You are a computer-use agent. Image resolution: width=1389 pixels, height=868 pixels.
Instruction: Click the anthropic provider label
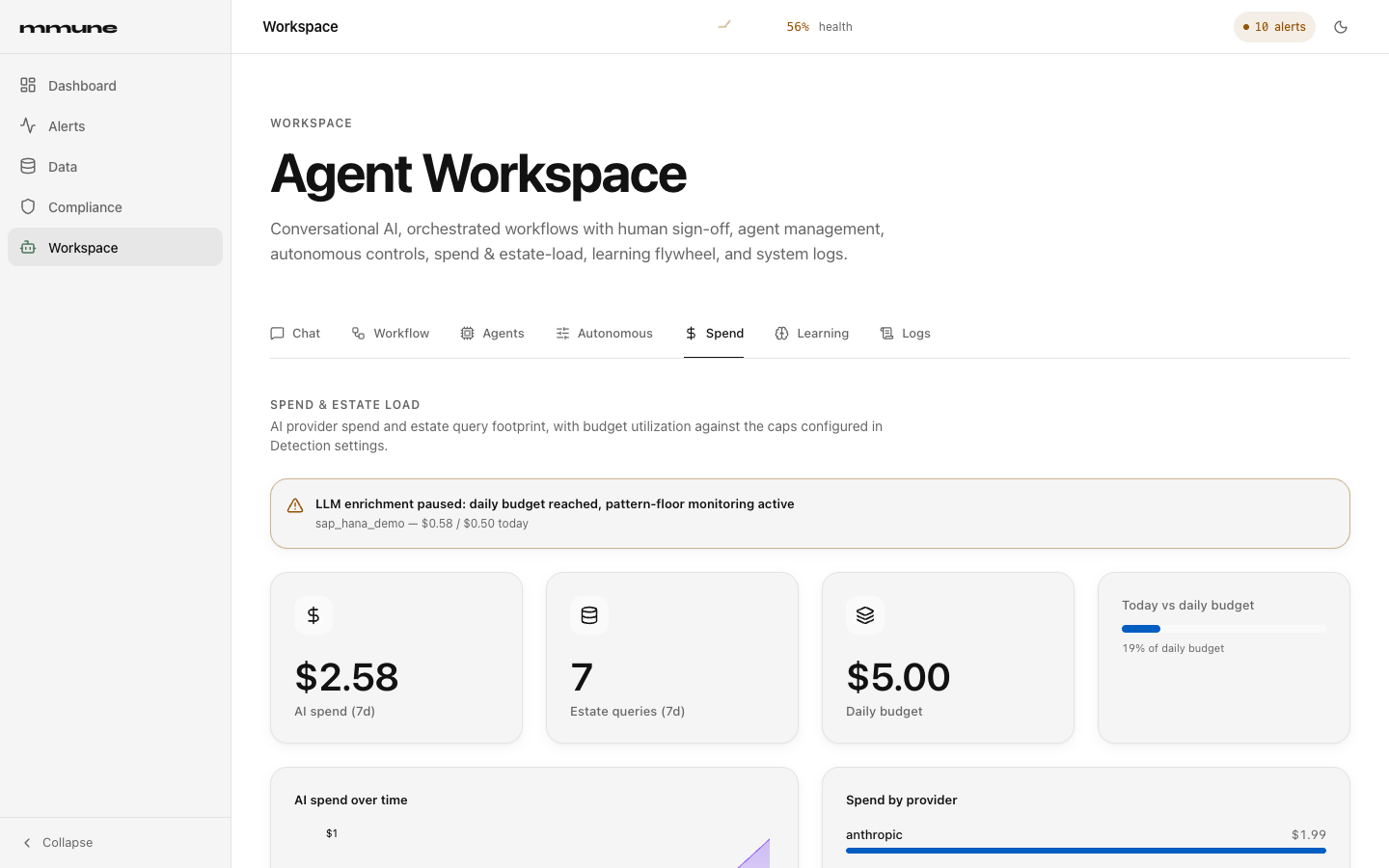click(x=874, y=834)
